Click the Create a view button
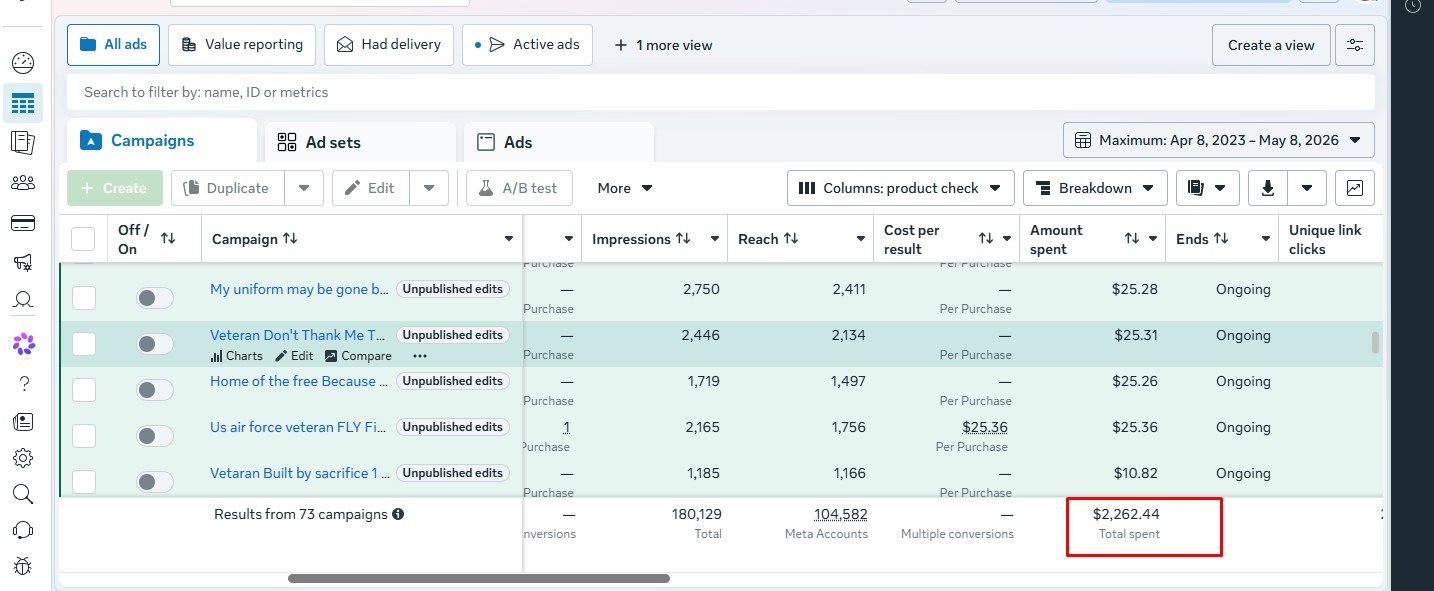This screenshot has width=1434, height=591. pyautogui.click(x=1271, y=45)
